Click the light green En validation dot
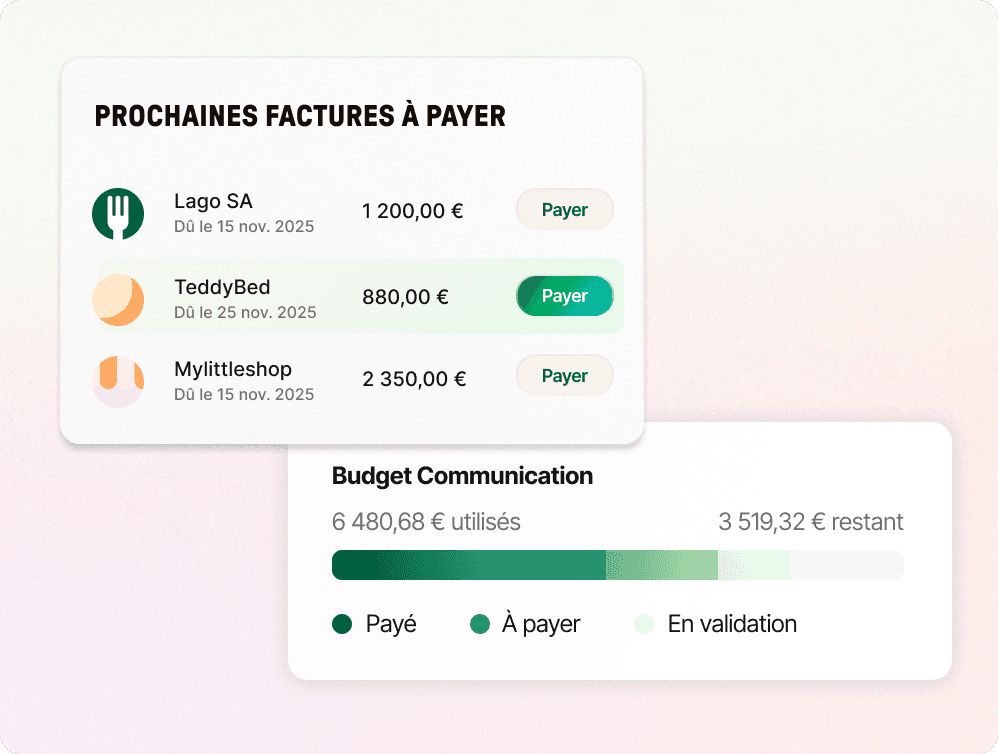 (645, 624)
